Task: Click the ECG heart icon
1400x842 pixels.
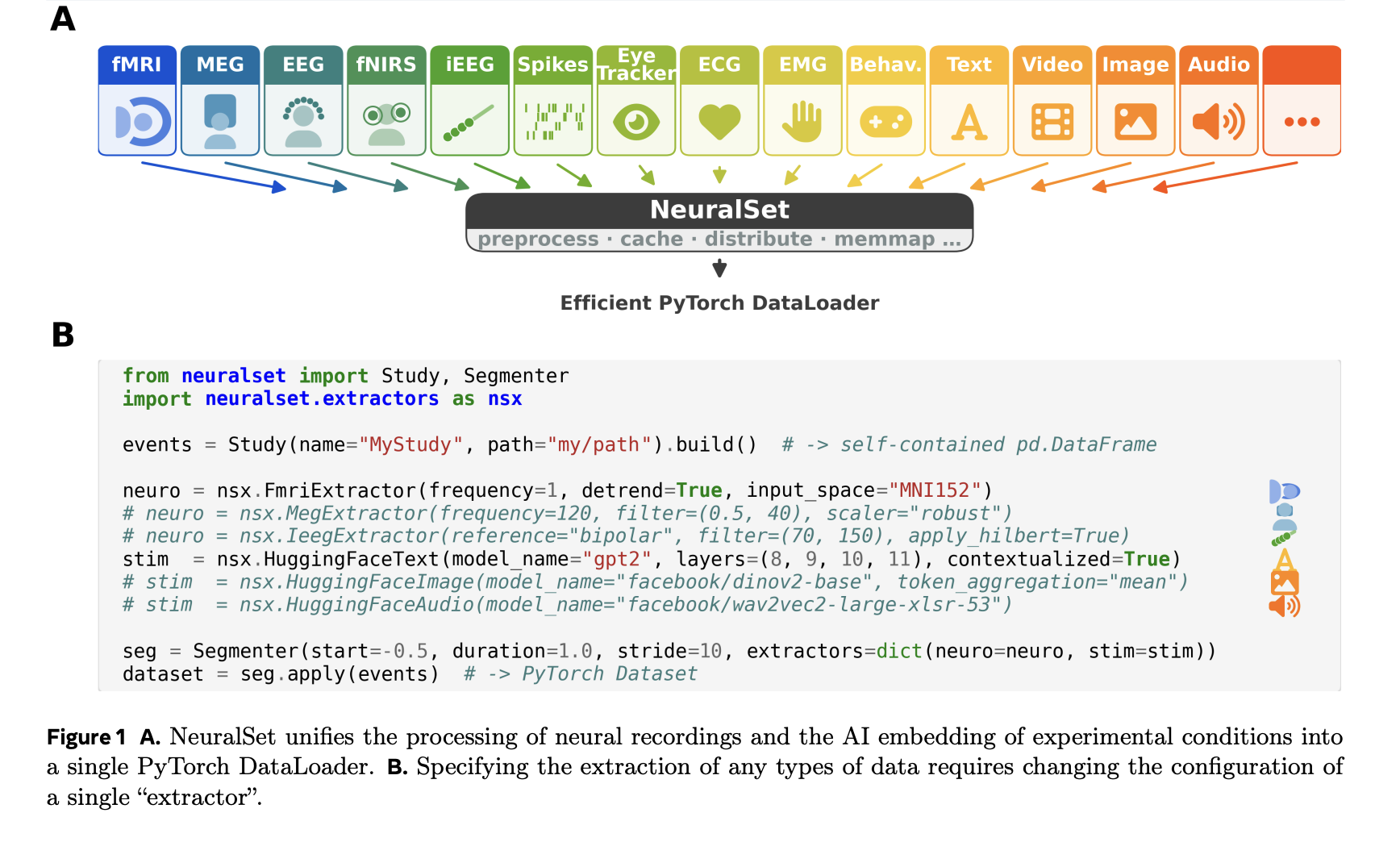Action: tap(719, 119)
